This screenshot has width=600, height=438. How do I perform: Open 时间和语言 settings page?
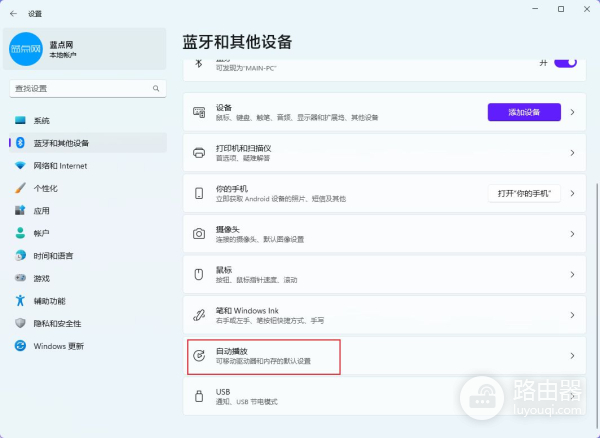[88, 256]
